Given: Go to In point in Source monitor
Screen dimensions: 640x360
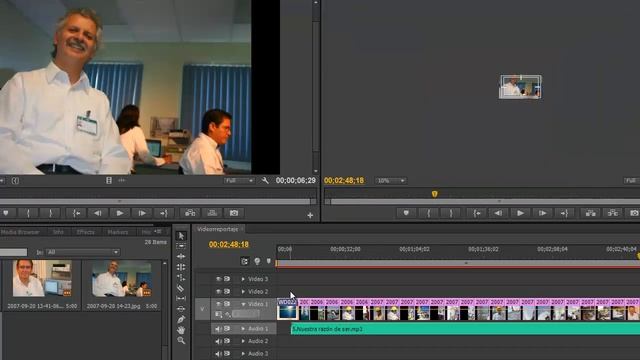Looking at the screenshot, I should tap(76, 213).
